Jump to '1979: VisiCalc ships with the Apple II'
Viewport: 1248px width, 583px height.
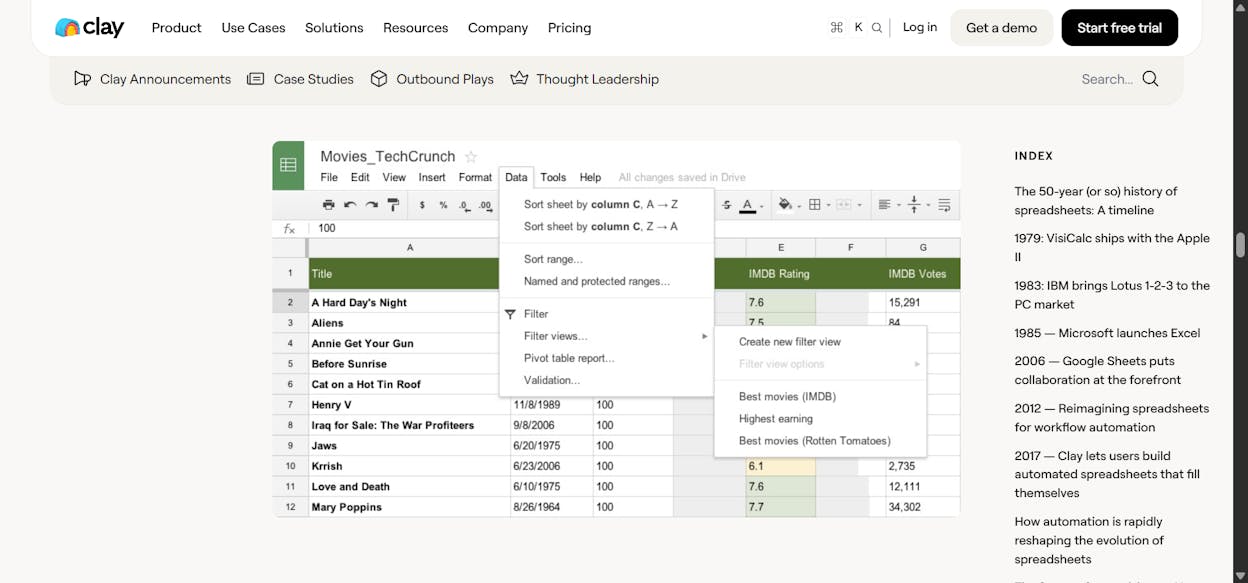(x=1112, y=248)
